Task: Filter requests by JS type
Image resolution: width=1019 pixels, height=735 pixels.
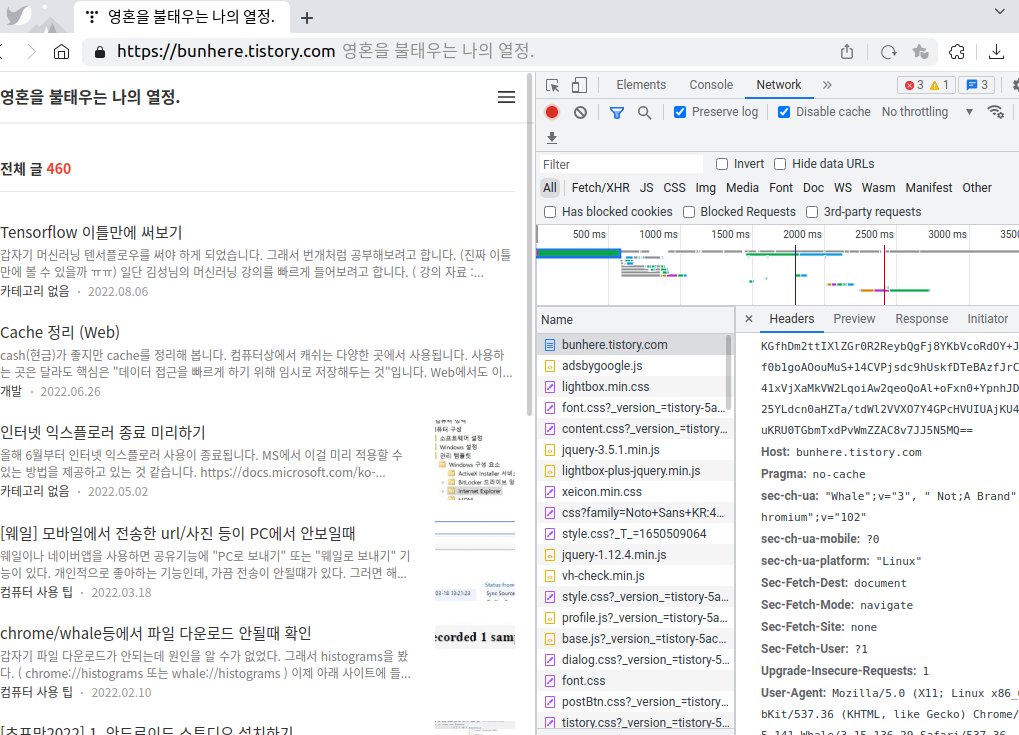Action: point(646,188)
